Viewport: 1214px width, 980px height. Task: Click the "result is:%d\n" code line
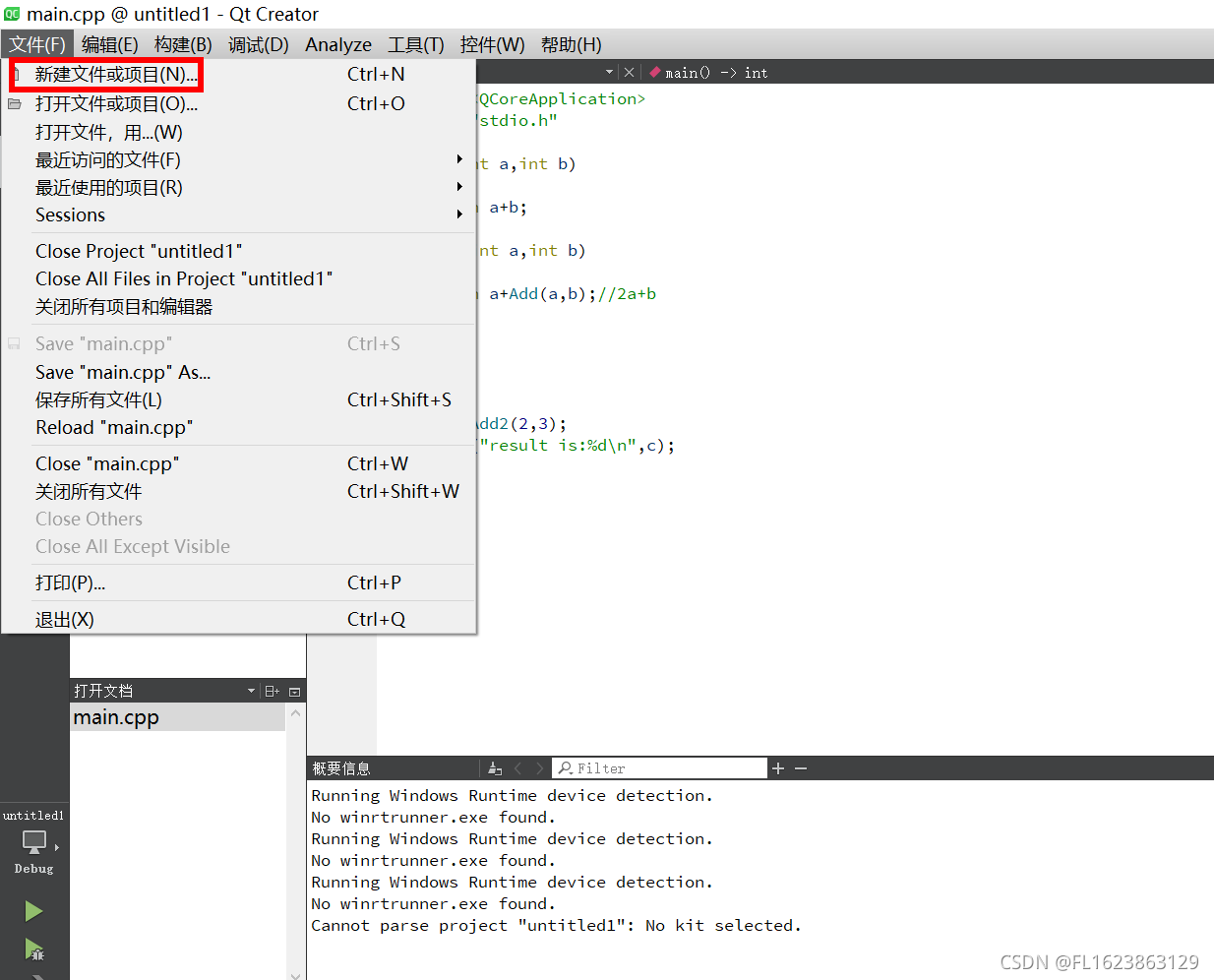tap(577, 445)
